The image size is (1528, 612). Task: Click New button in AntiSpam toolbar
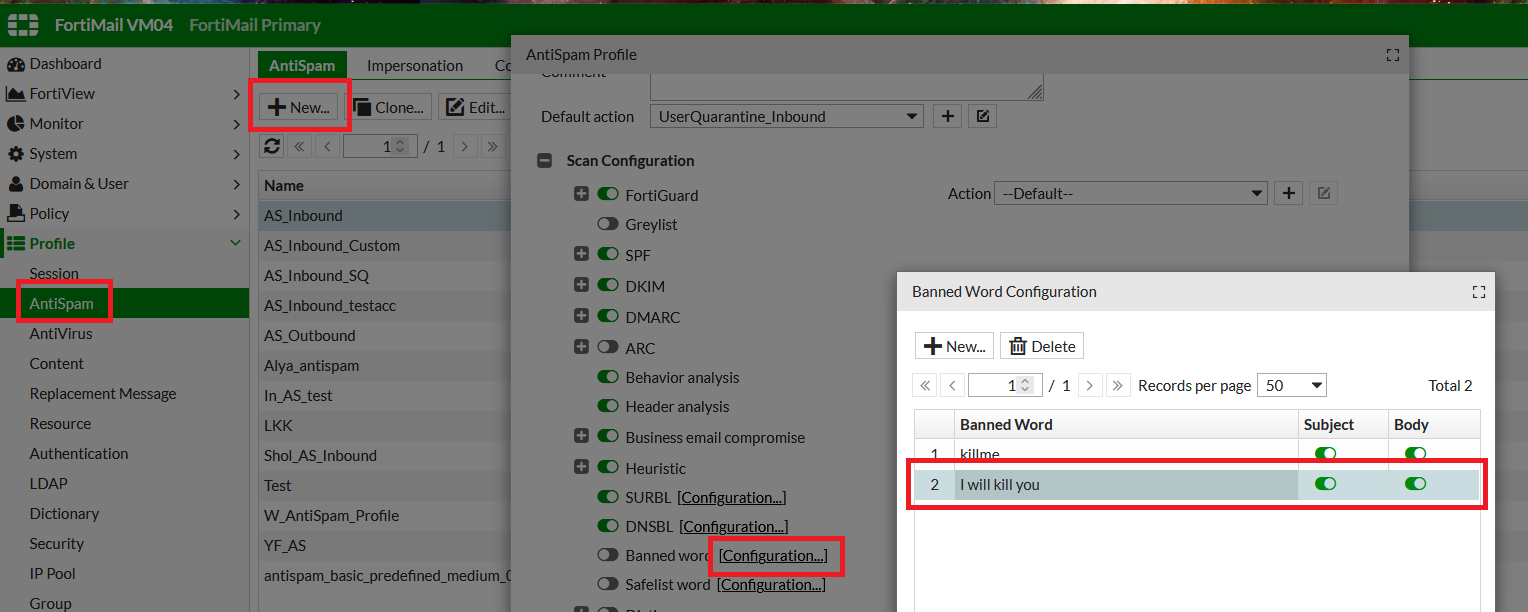(x=298, y=108)
